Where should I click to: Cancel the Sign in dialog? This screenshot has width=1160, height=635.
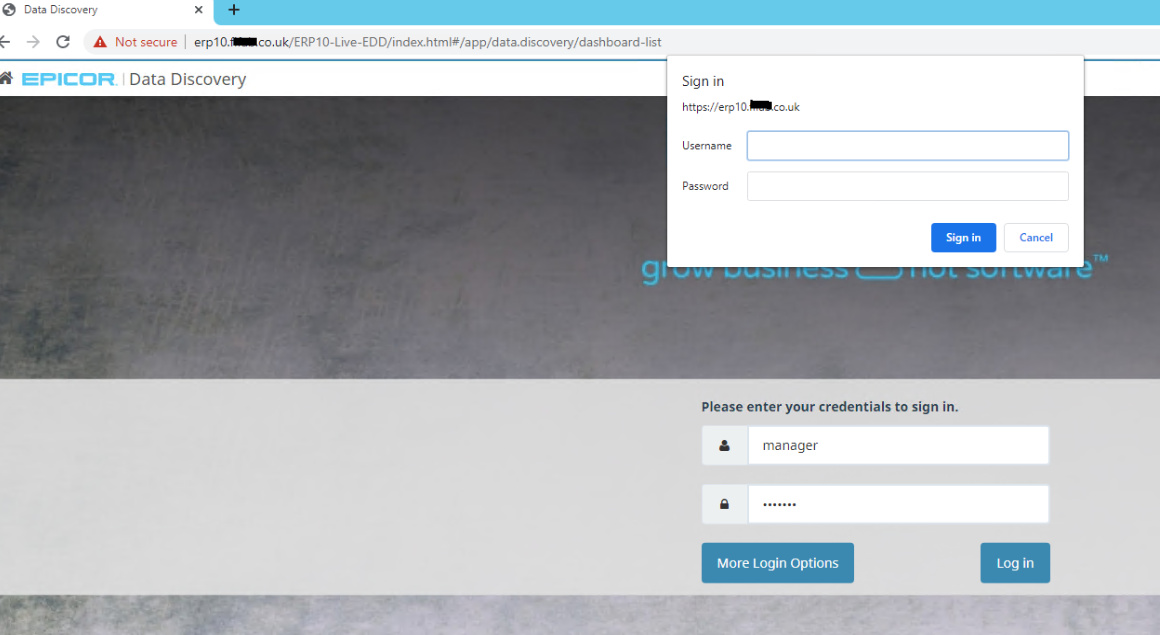pyautogui.click(x=1036, y=238)
